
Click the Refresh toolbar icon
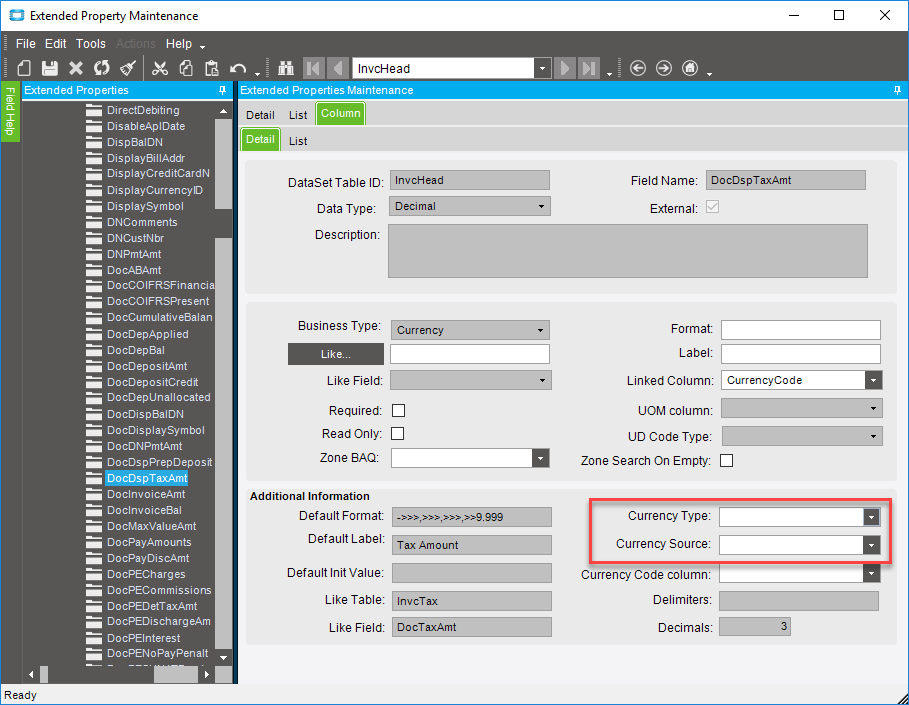[x=101, y=68]
